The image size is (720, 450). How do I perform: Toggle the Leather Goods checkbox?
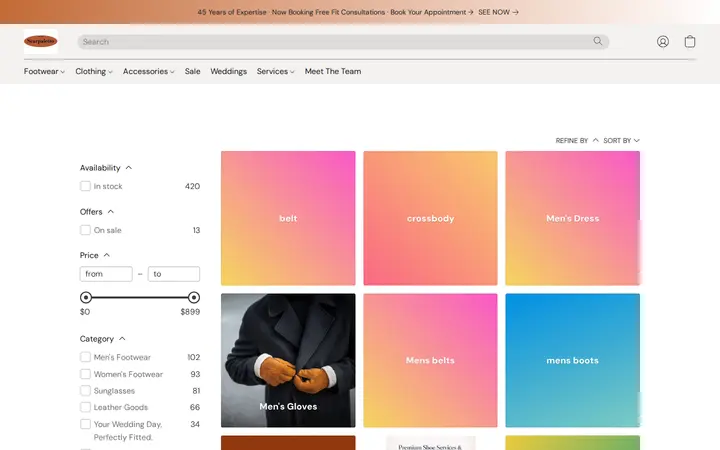(x=85, y=407)
